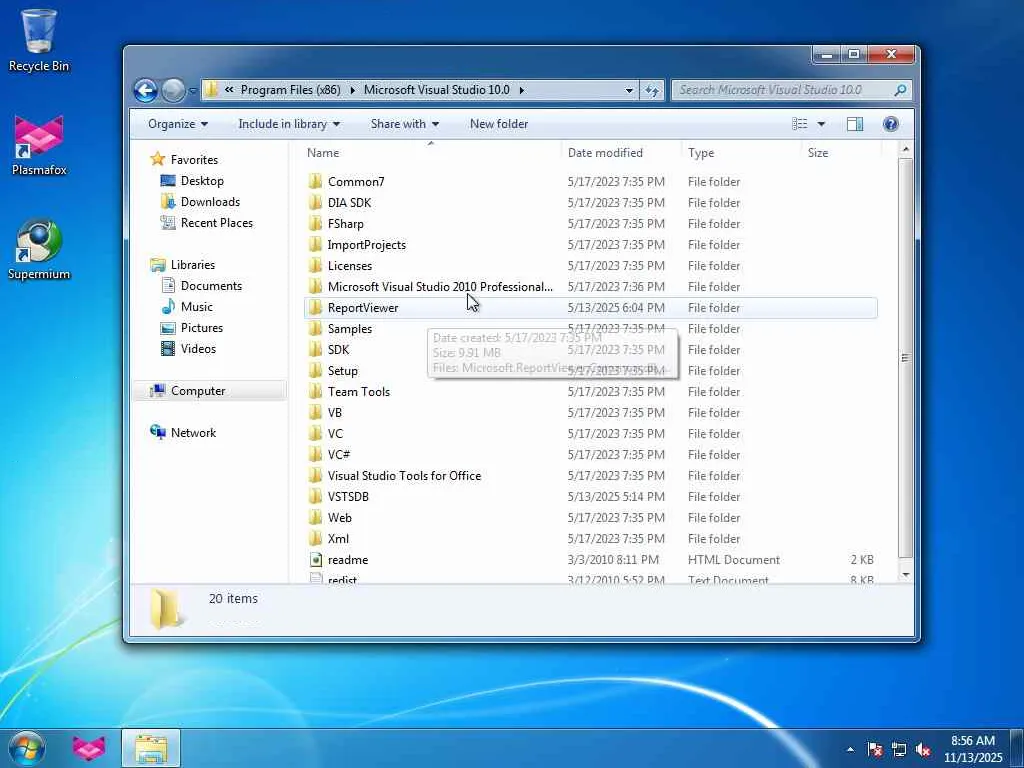Click the Action Center flag tray icon
Viewport: 1024px width, 768px height.
875,749
